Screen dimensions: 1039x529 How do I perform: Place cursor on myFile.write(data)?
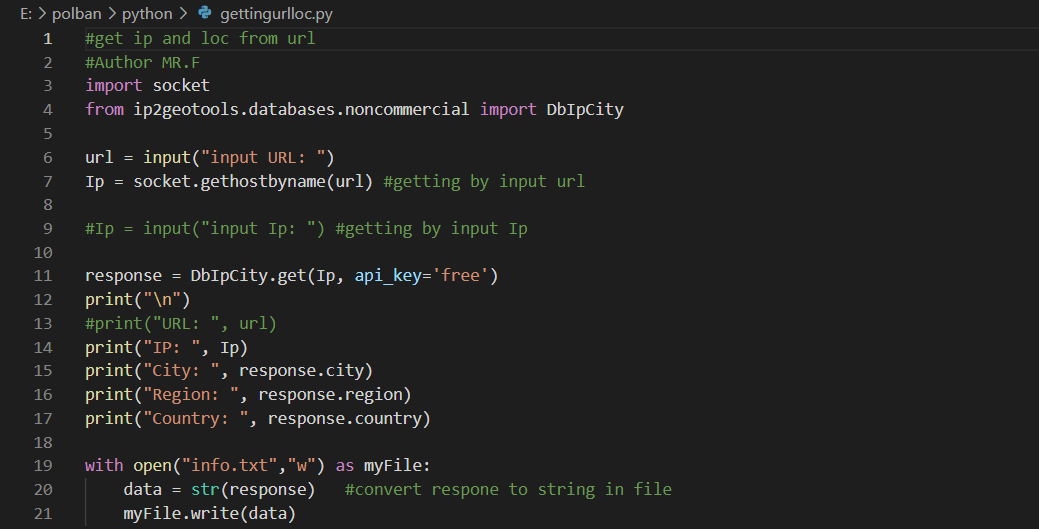(x=210, y=513)
